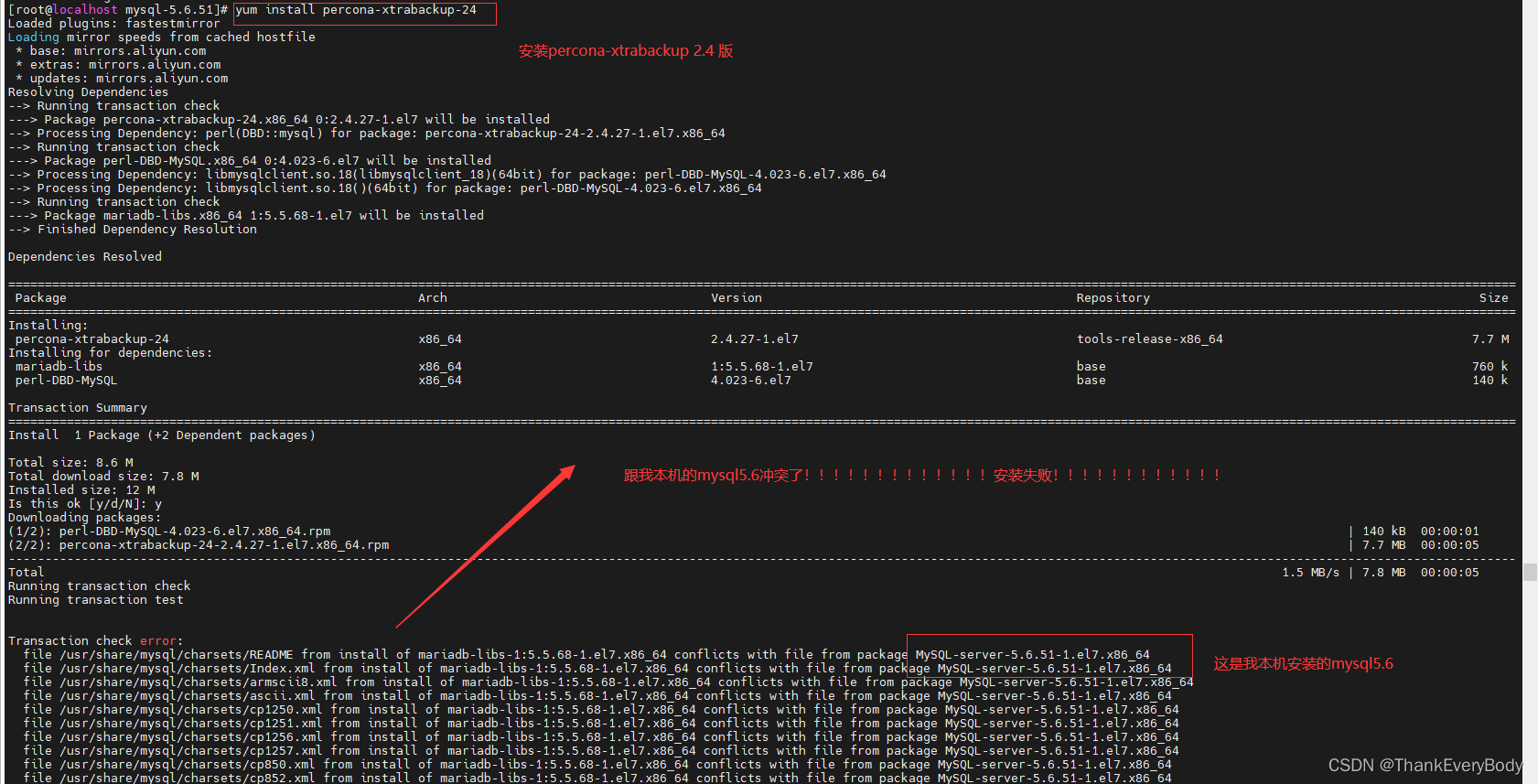Click the charsets/cp1257.xml conflict line
Viewport: 1538px width, 784px height.
click(601, 751)
